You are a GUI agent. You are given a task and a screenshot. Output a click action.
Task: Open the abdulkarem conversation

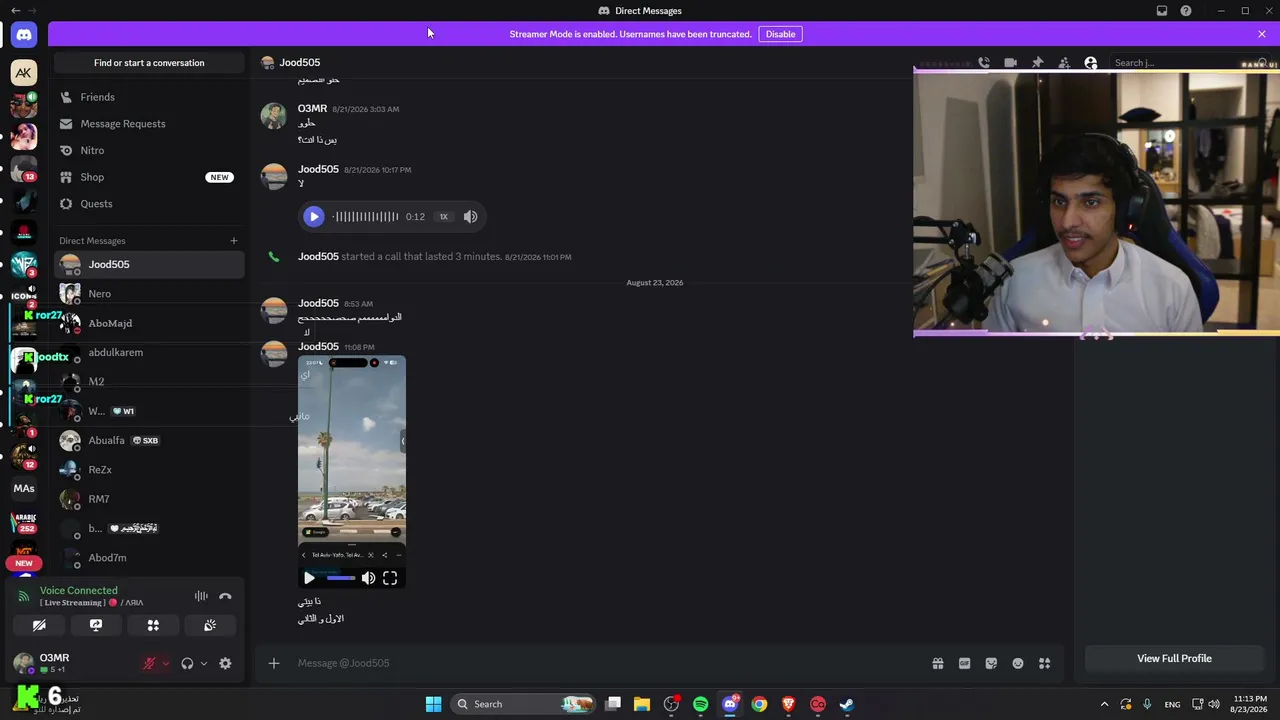[149, 352]
